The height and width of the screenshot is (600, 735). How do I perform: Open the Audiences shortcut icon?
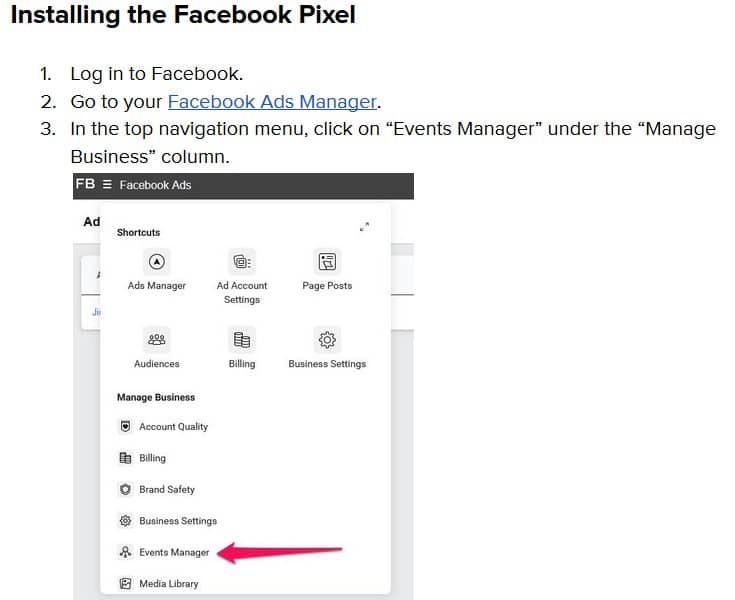click(x=157, y=339)
